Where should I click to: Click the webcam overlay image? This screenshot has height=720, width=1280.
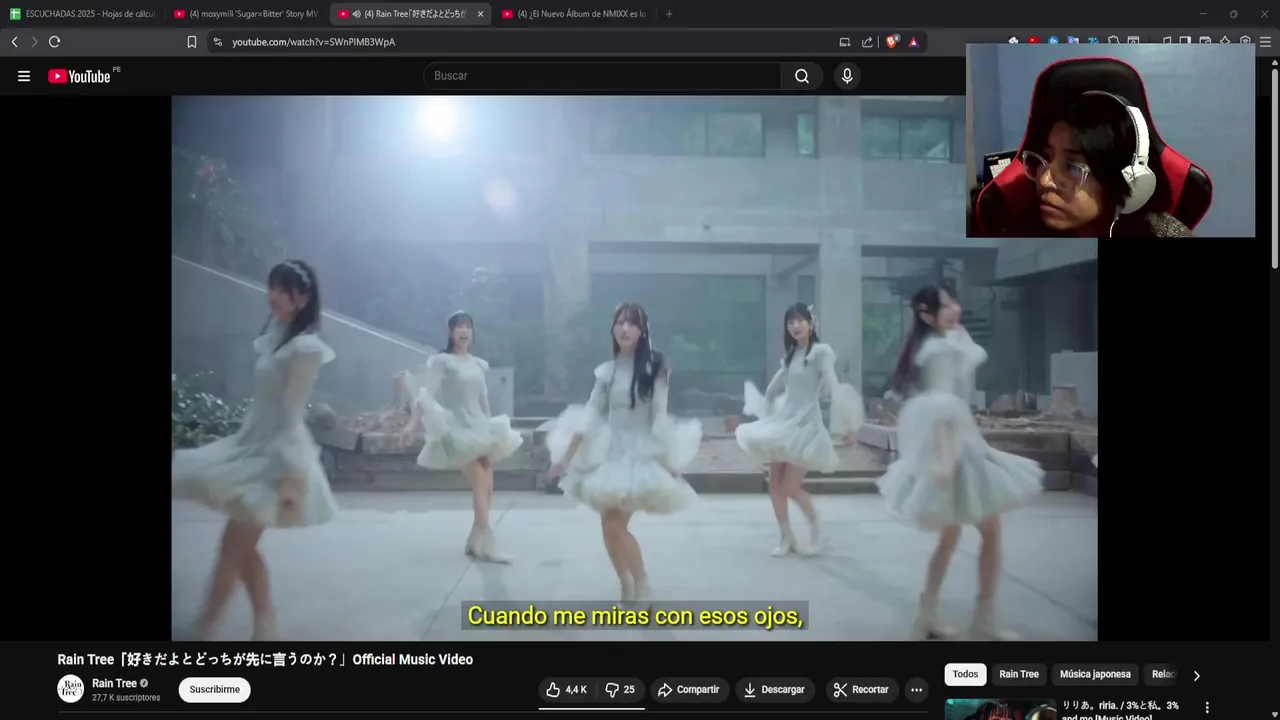point(1110,140)
